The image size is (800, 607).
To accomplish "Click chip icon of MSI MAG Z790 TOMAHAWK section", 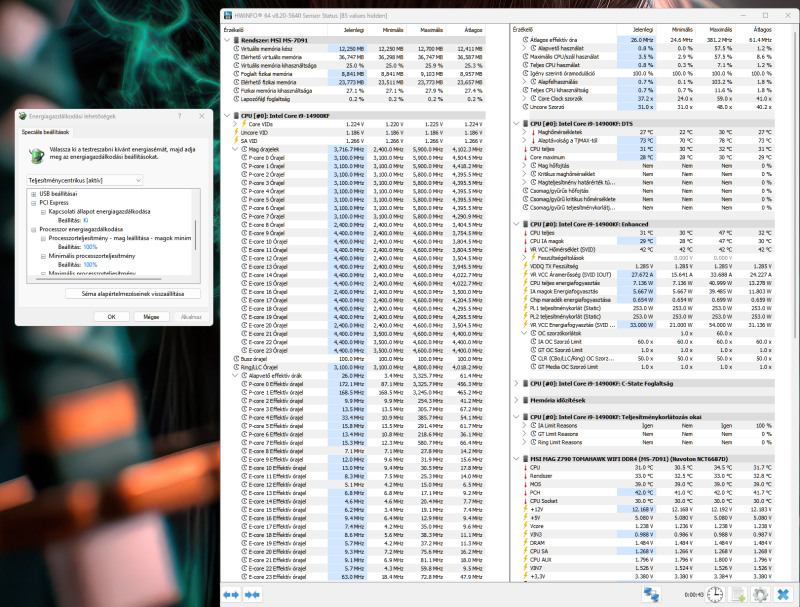I will (x=525, y=459).
